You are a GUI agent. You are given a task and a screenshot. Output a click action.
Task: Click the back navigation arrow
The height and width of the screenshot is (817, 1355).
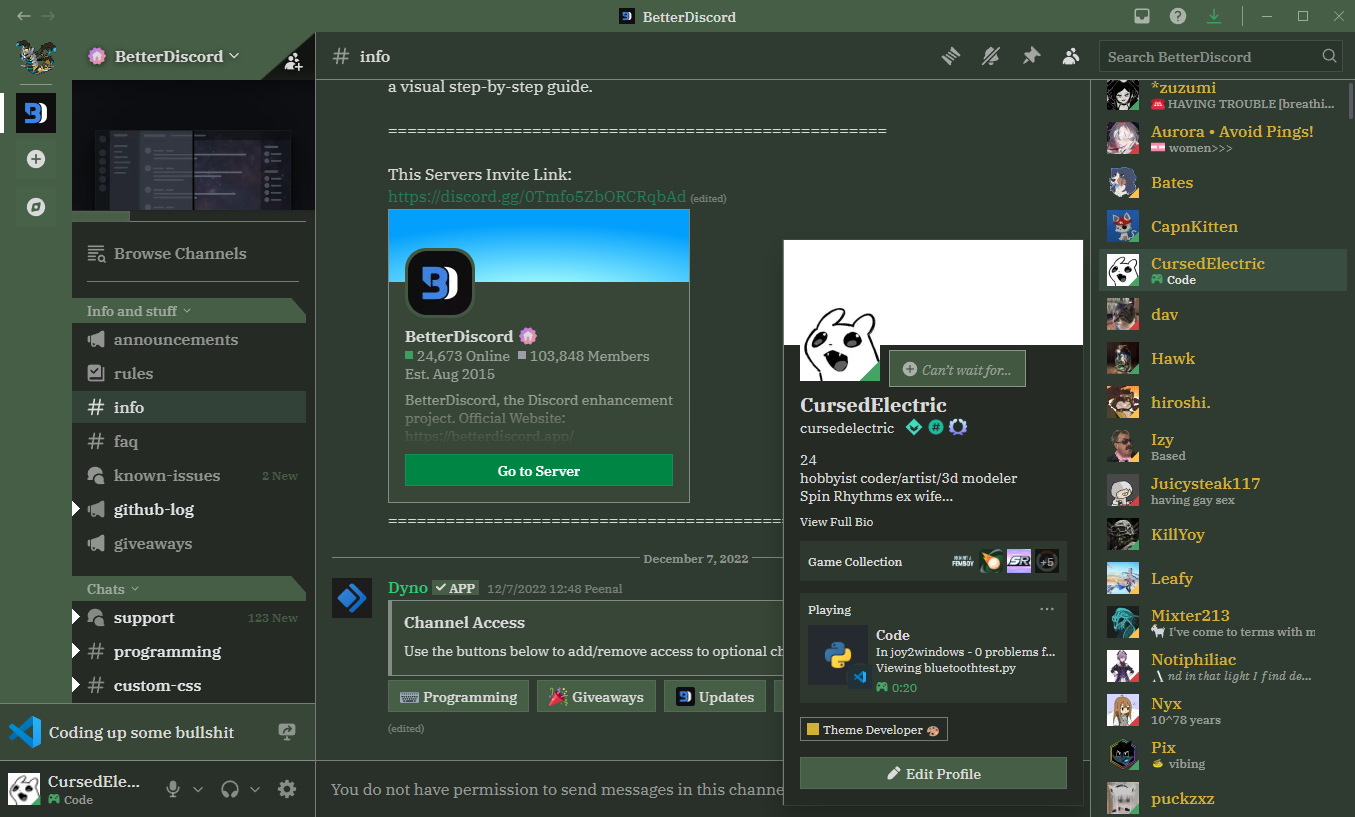(x=23, y=16)
